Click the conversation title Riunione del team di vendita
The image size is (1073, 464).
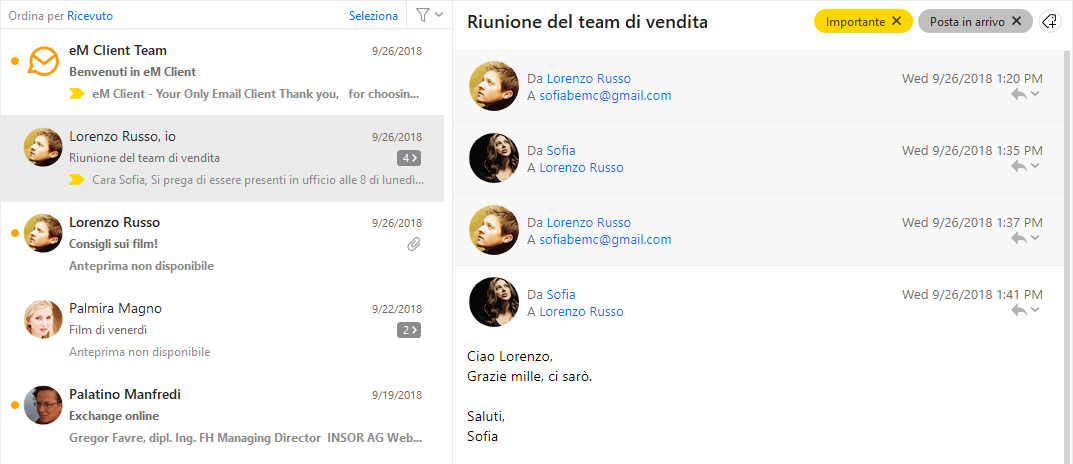click(x=587, y=22)
